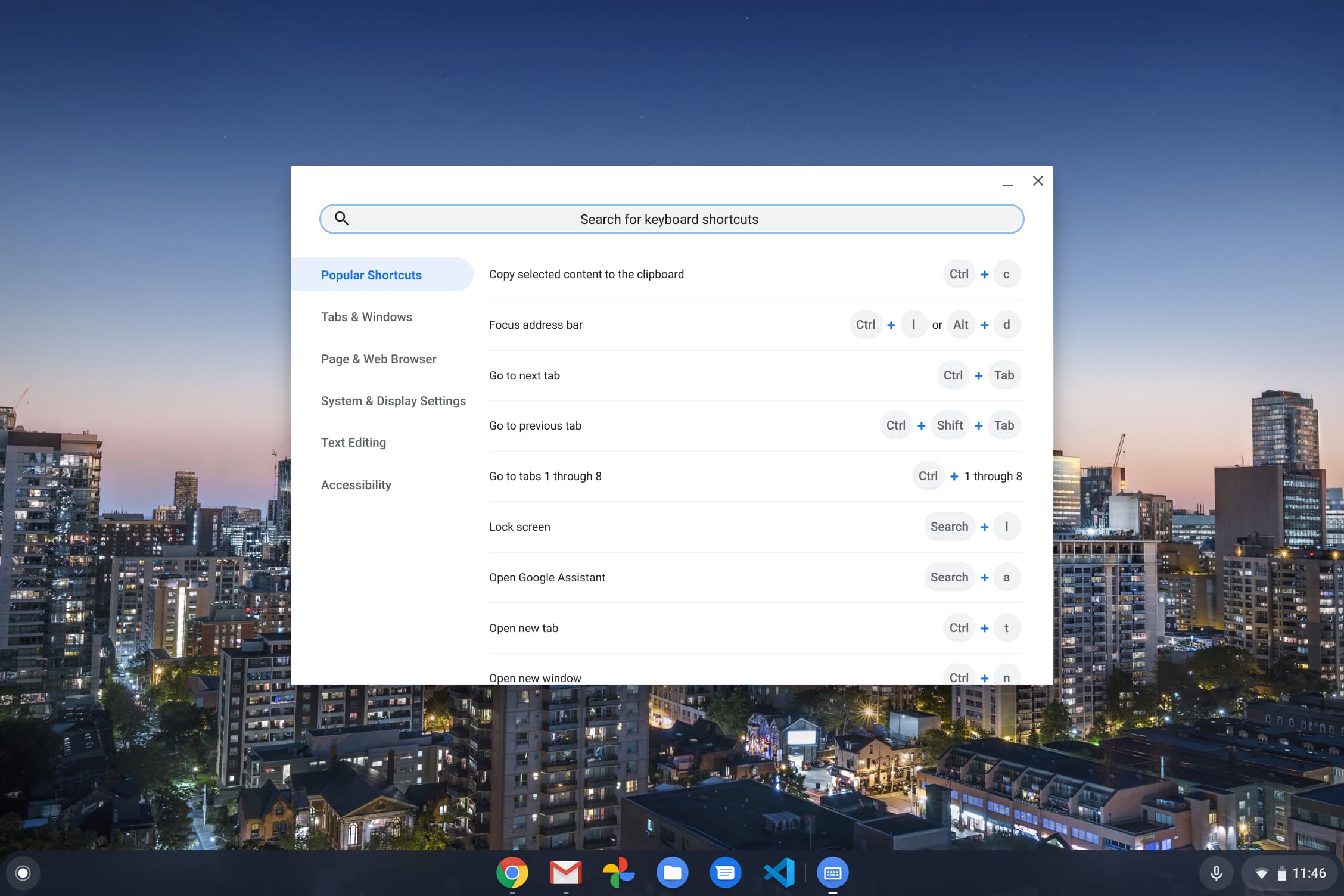
Task: Click the Search key chip in Lock screen row
Action: coord(949,527)
